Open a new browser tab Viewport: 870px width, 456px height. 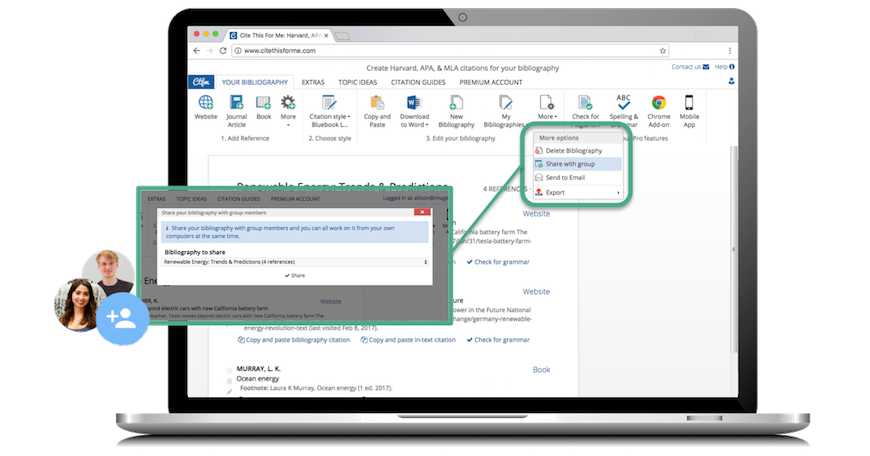[x=342, y=36]
